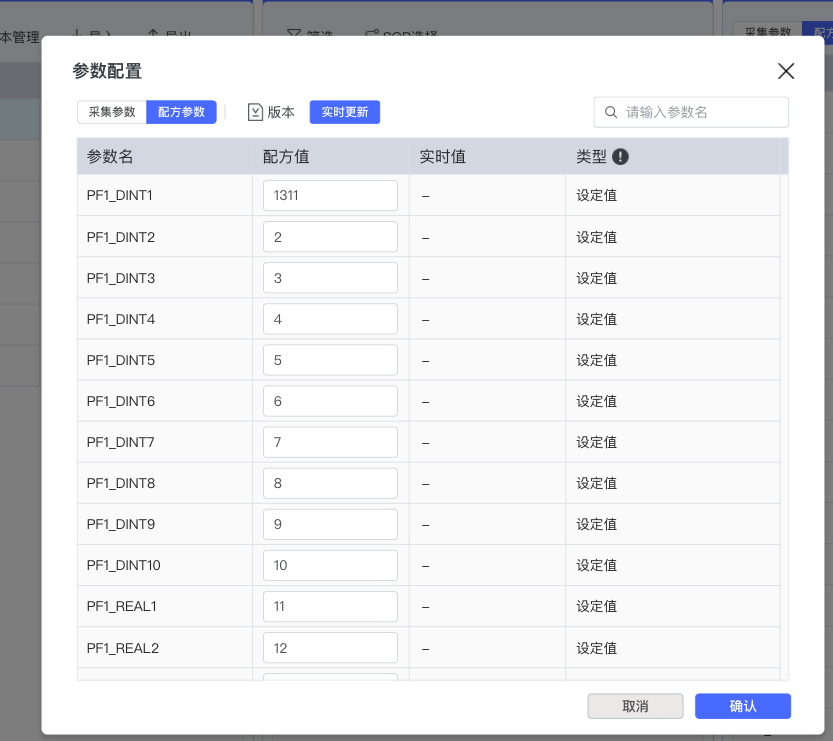Click the info icon next to 类型
The image size is (833, 741).
pyautogui.click(x=620, y=157)
